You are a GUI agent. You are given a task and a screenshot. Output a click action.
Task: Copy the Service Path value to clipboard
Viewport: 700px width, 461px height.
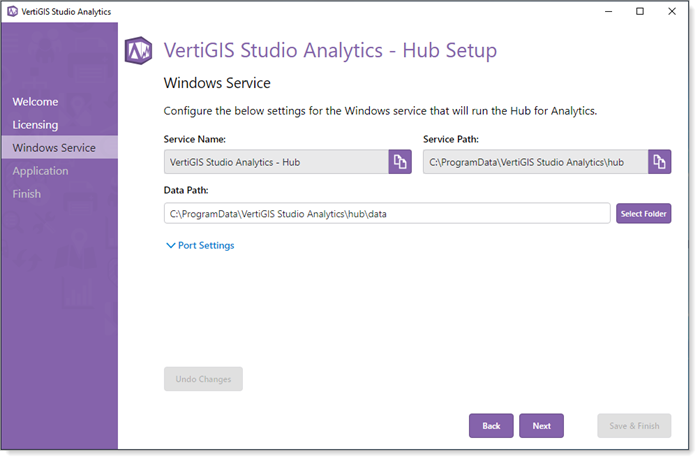pos(659,162)
